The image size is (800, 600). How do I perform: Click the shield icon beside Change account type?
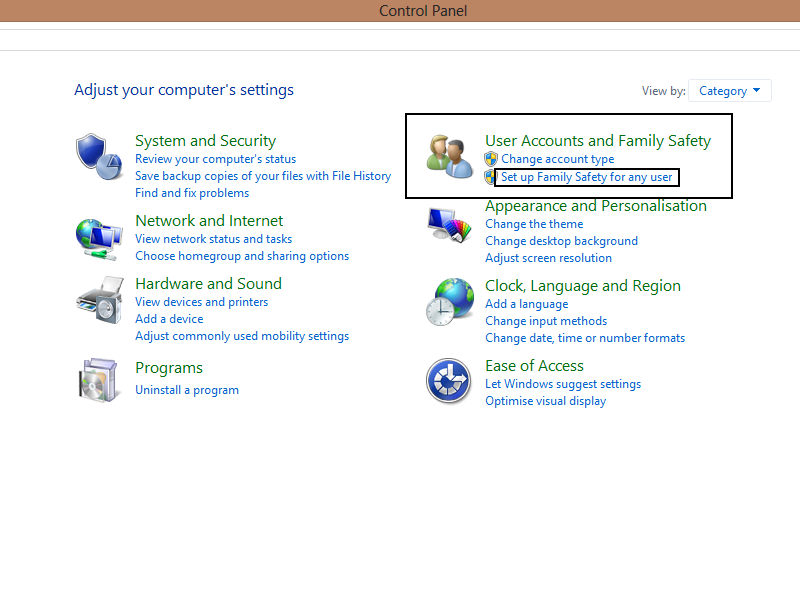point(491,159)
